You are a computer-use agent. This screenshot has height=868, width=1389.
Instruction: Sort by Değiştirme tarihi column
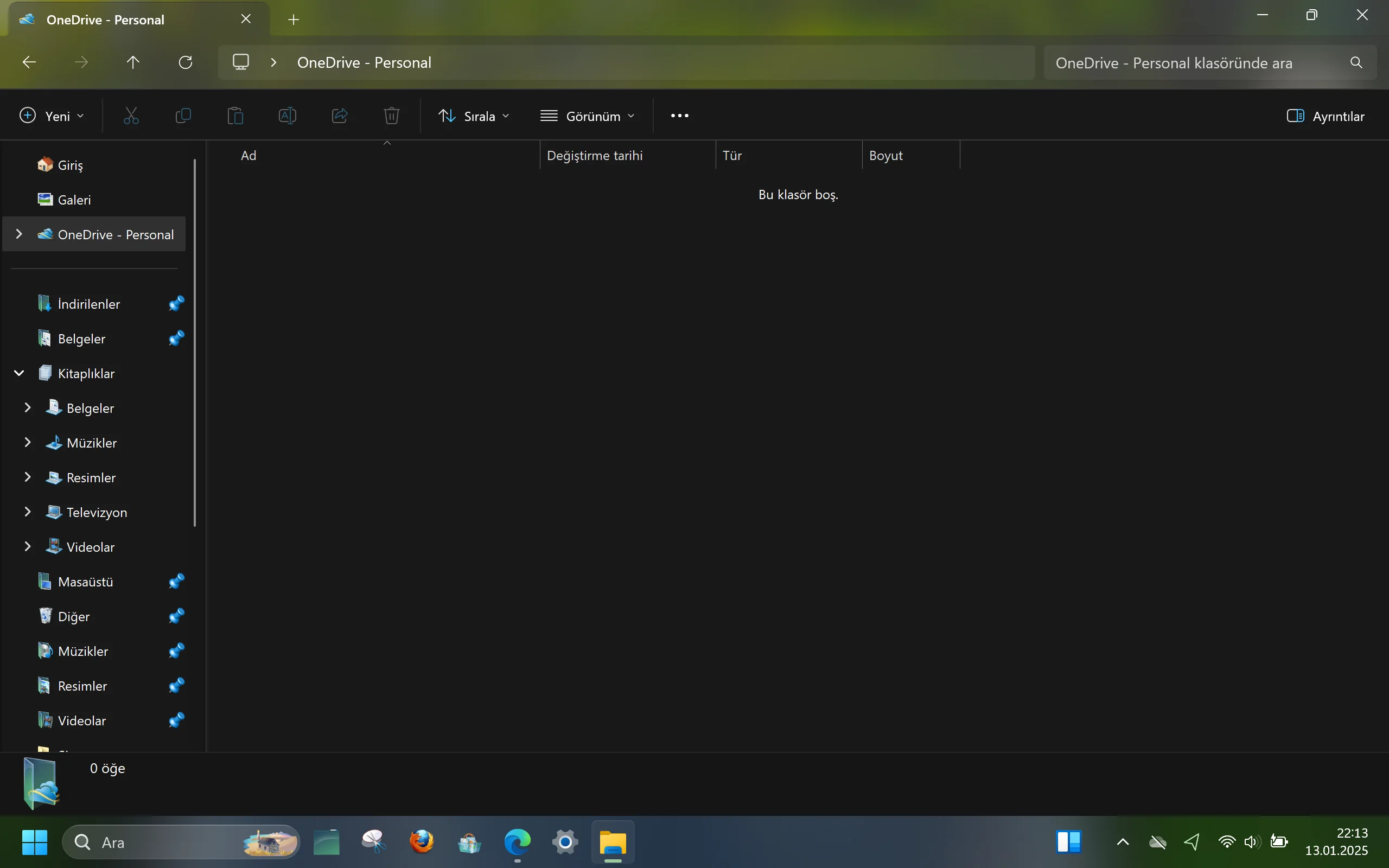[628, 156]
